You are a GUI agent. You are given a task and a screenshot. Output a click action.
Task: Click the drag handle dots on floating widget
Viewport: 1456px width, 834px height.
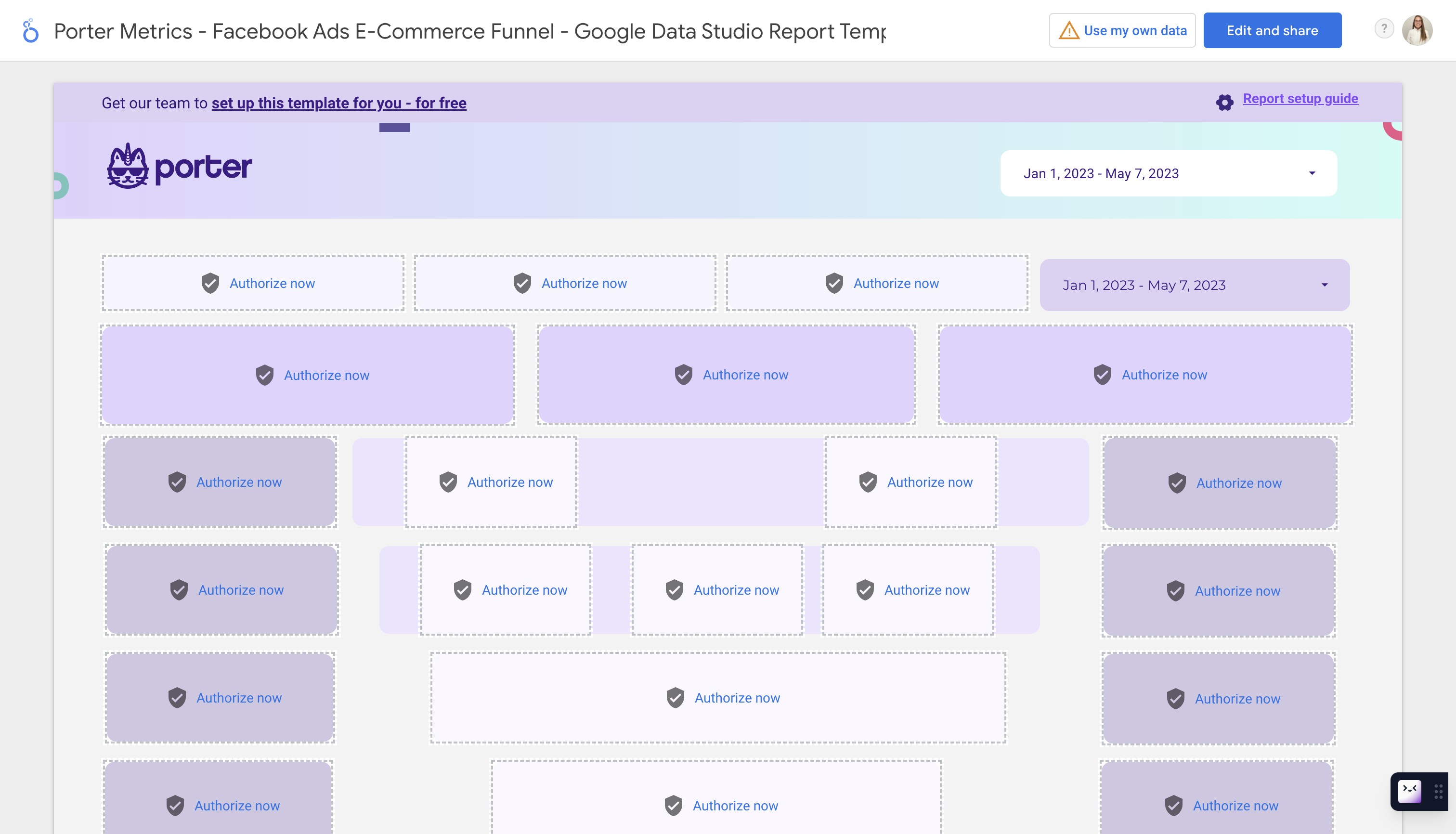[1438, 792]
